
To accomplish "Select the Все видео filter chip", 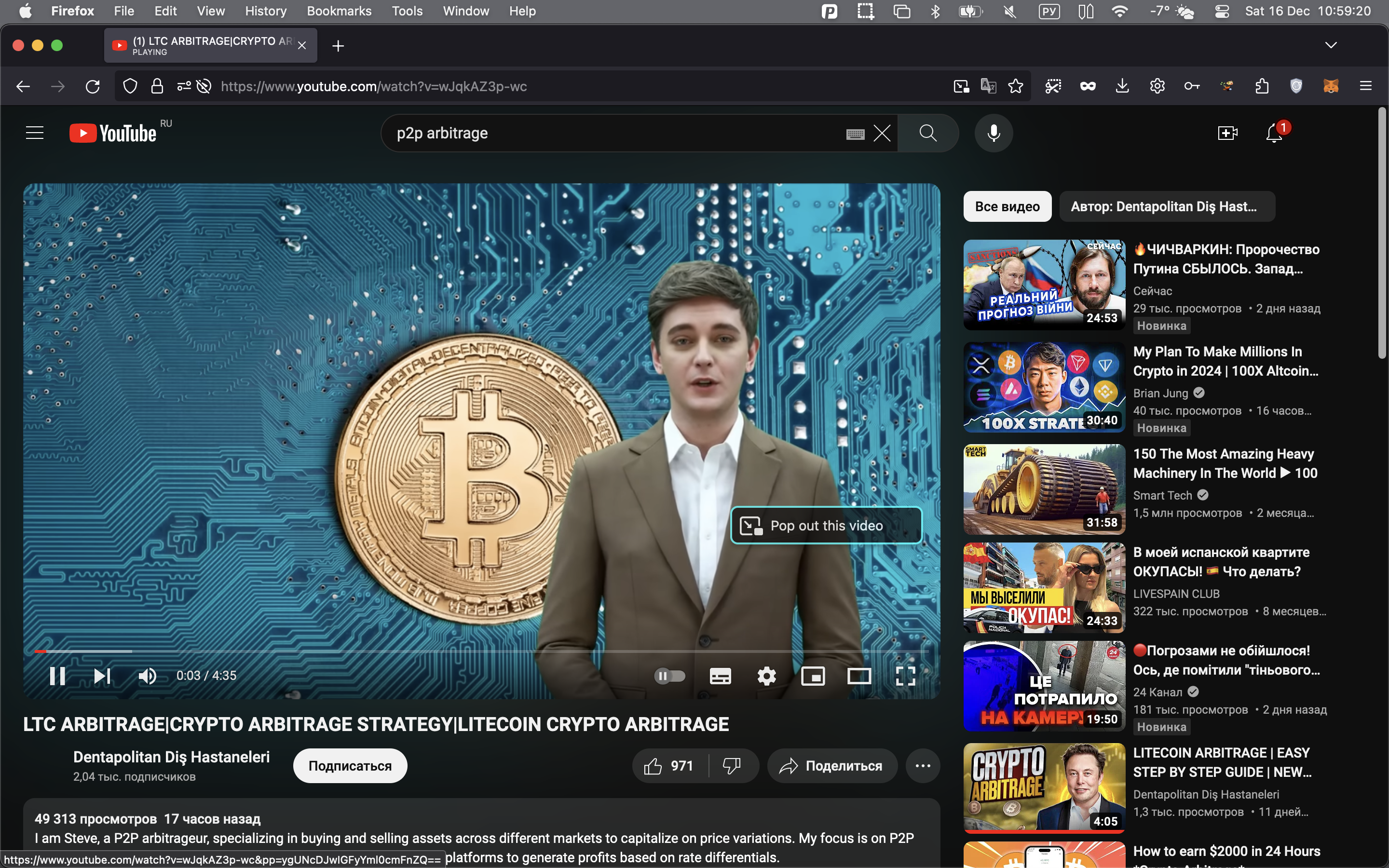I will pos(1008,206).
